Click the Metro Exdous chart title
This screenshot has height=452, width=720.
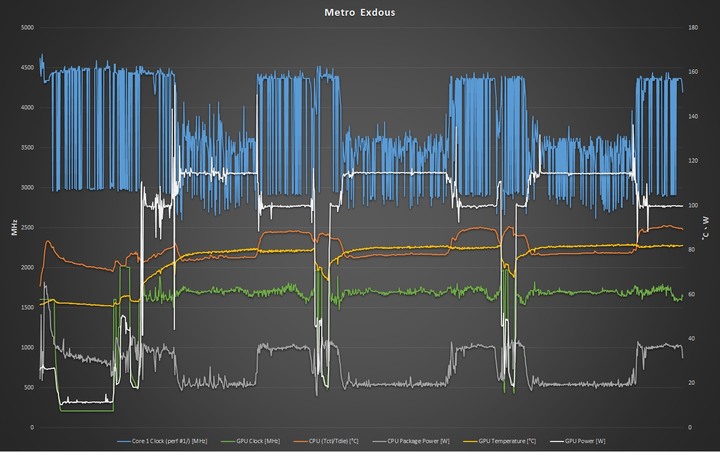pos(360,12)
